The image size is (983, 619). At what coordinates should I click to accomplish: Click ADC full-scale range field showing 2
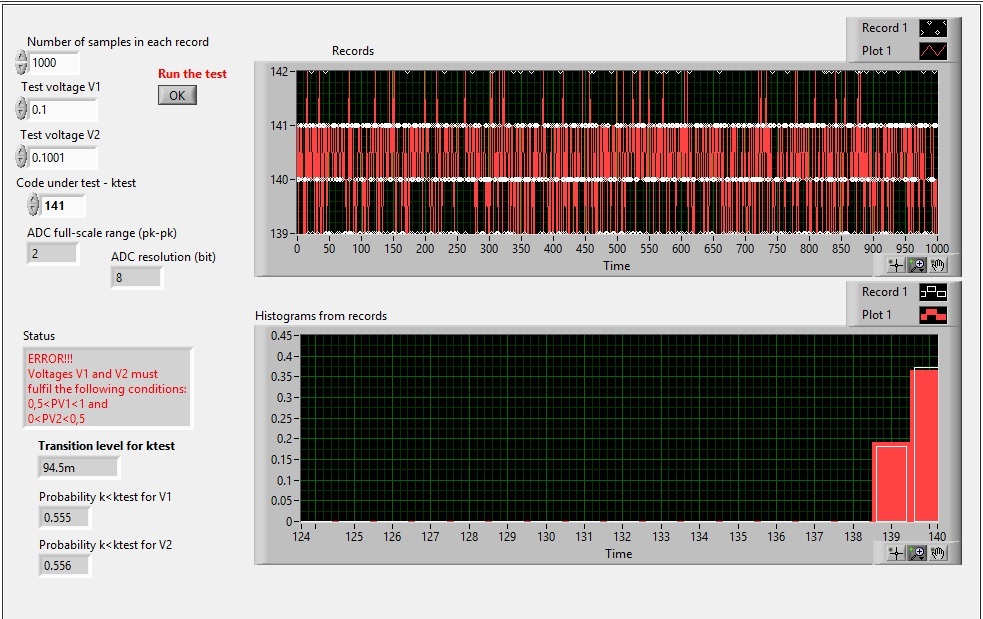coord(53,253)
